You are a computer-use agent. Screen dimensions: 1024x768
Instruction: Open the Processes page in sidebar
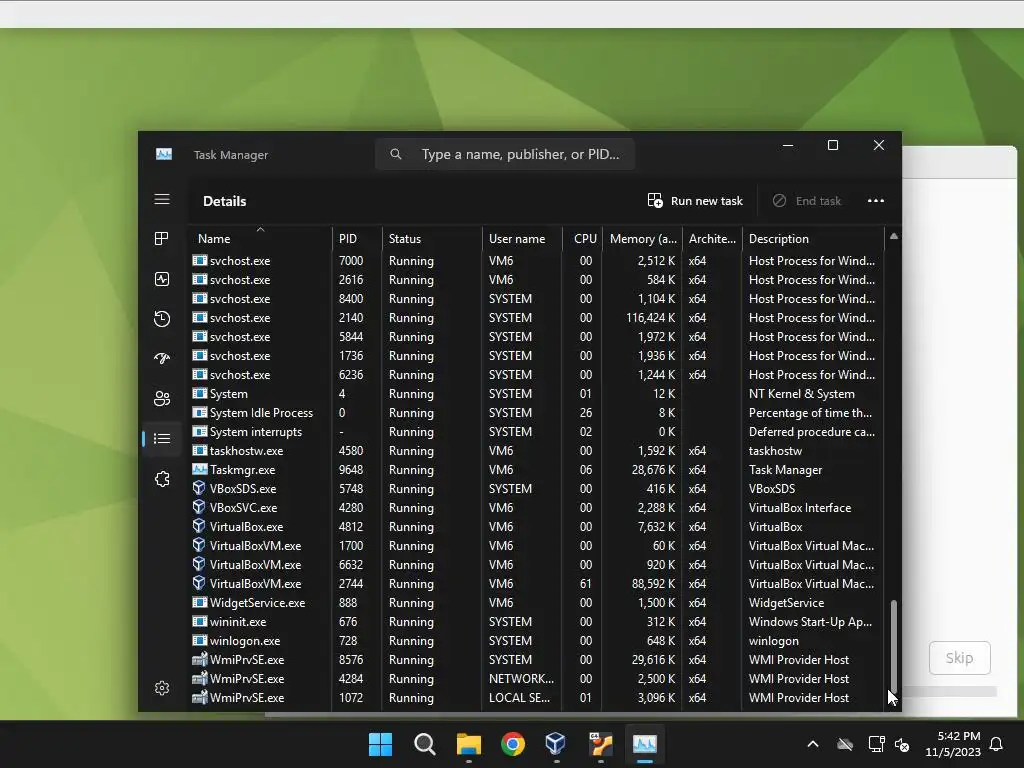[162, 238]
